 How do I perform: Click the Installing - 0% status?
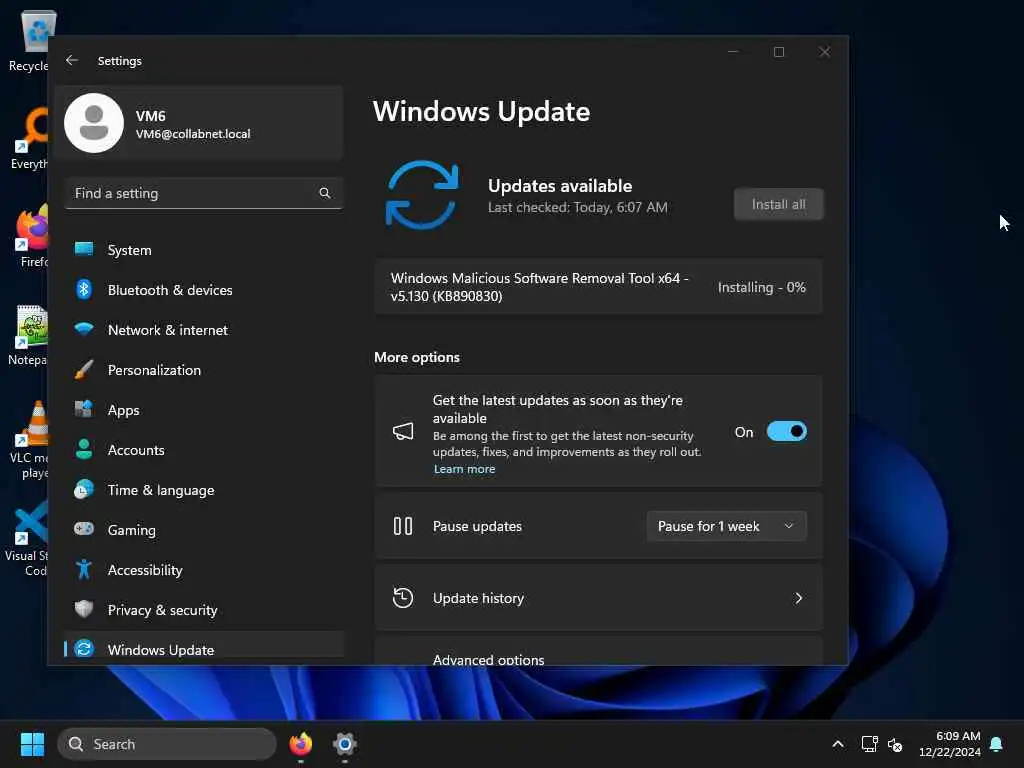tap(761, 287)
